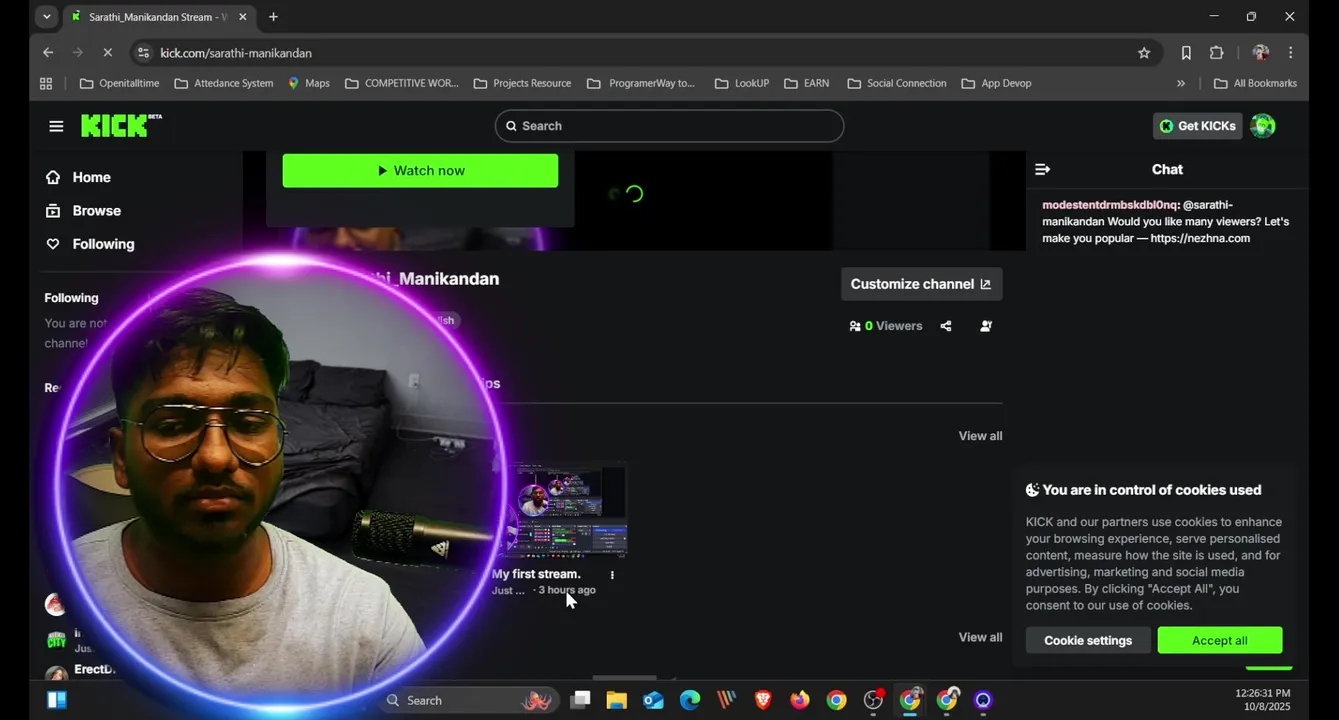The width and height of the screenshot is (1339, 720).
Task: Click chat username modestentdrmbskdbl0nq
Action: (x=1109, y=205)
